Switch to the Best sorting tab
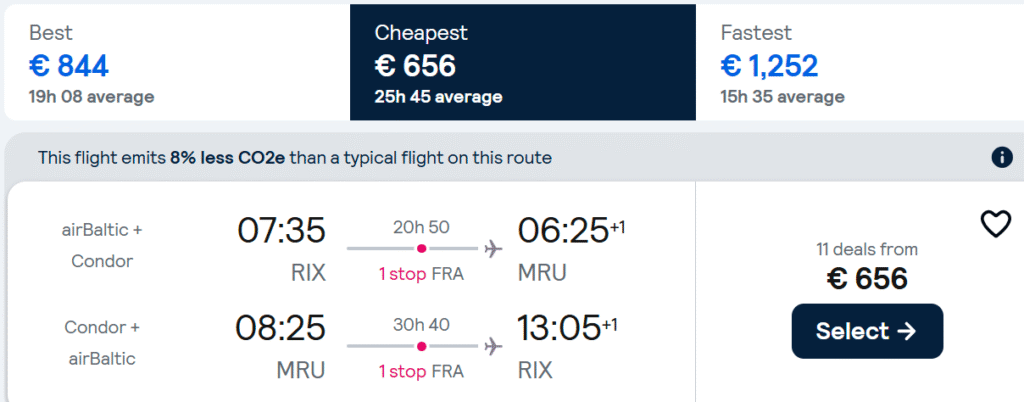This screenshot has height=402, width=1024. pos(177,63)
